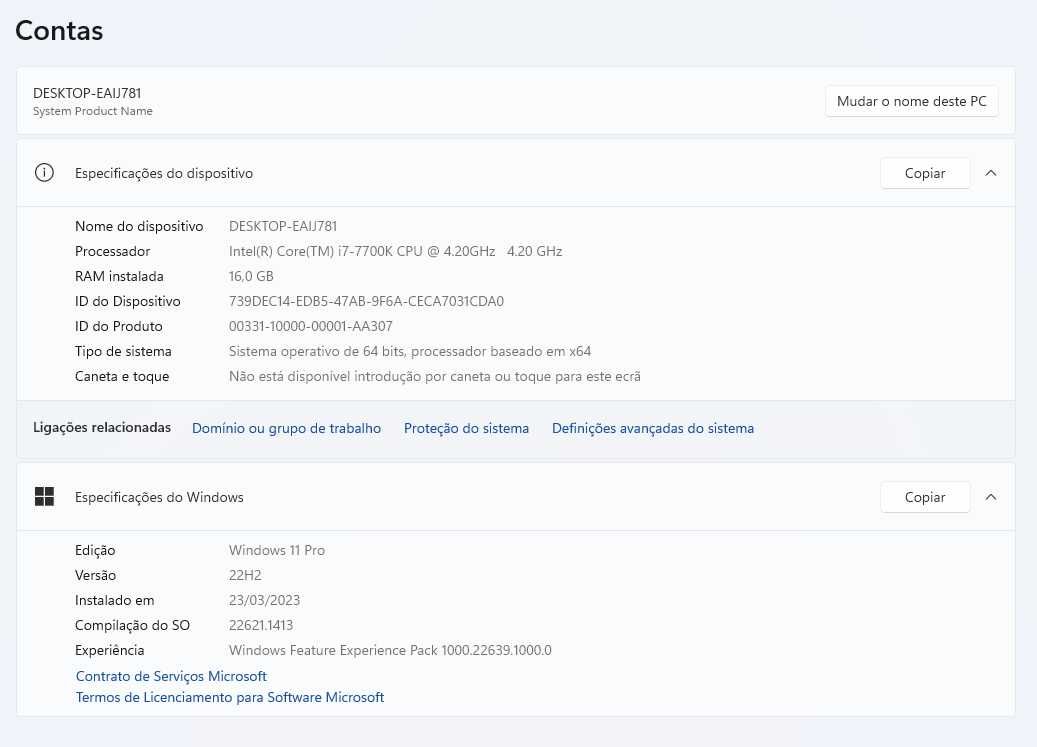Viewport: 1037px width, 747px height.
Task: Select the Nome do dispositivo value DESKTOP-EAIJ781
Action: click(283, 226)
